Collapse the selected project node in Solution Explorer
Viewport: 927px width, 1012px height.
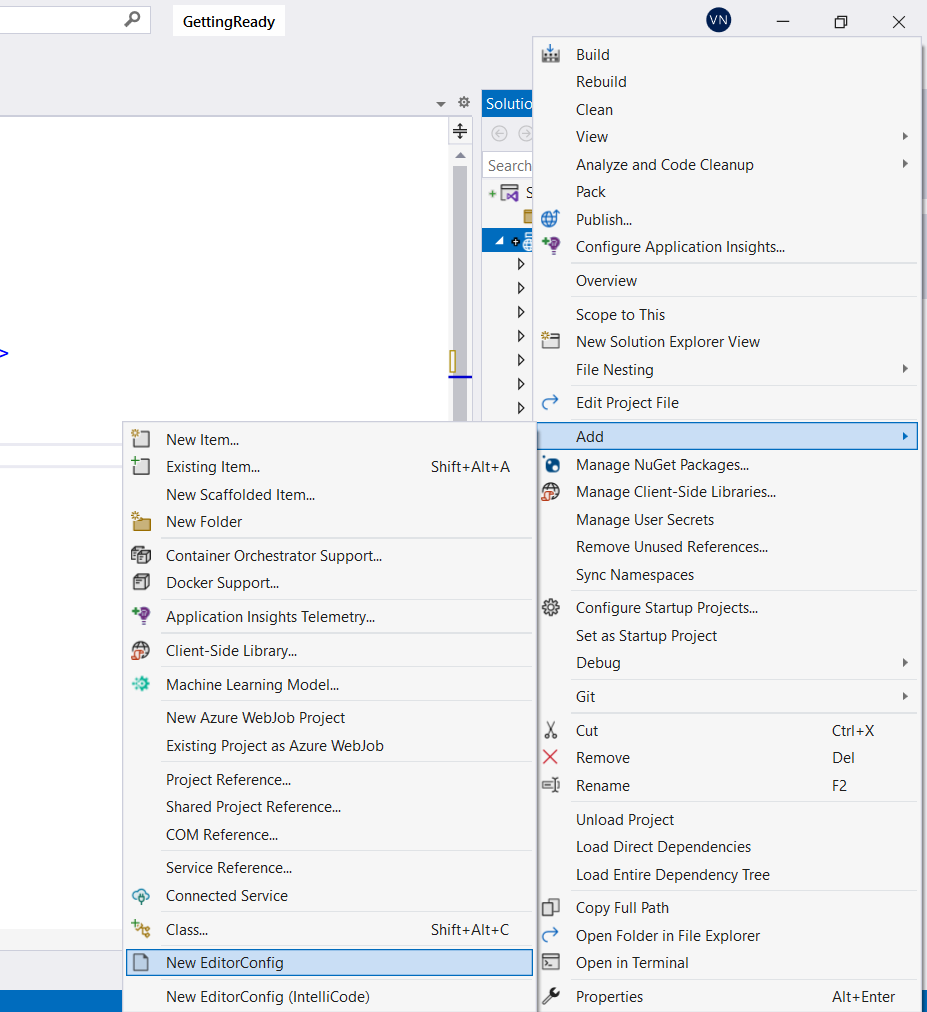[x=499, y=241]
